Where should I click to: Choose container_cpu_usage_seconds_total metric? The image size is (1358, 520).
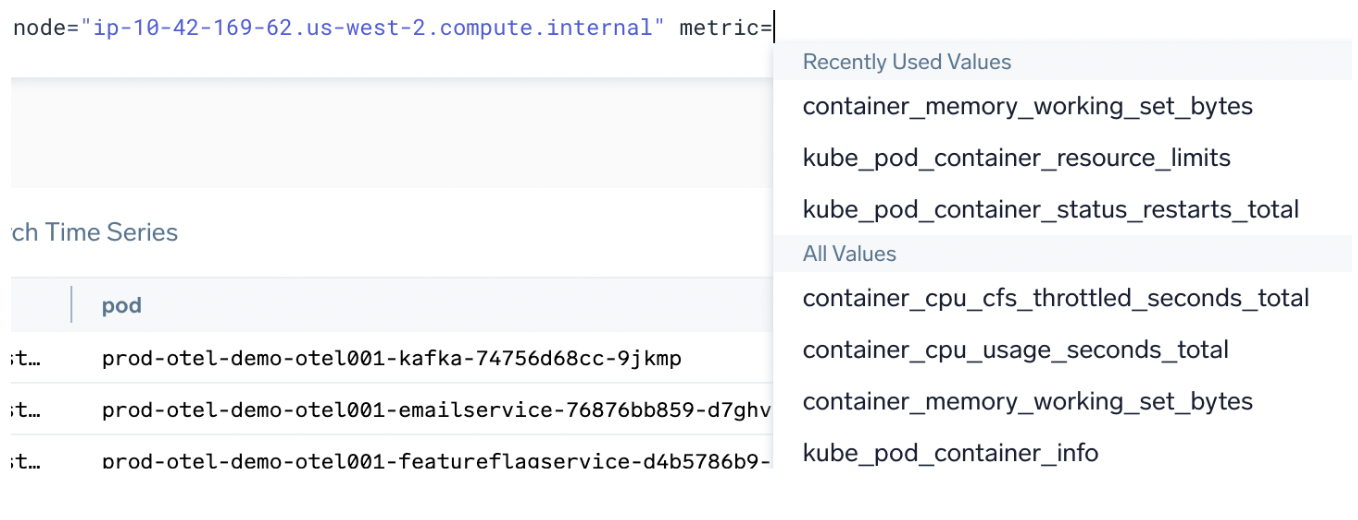click(x=1015, y=350)
